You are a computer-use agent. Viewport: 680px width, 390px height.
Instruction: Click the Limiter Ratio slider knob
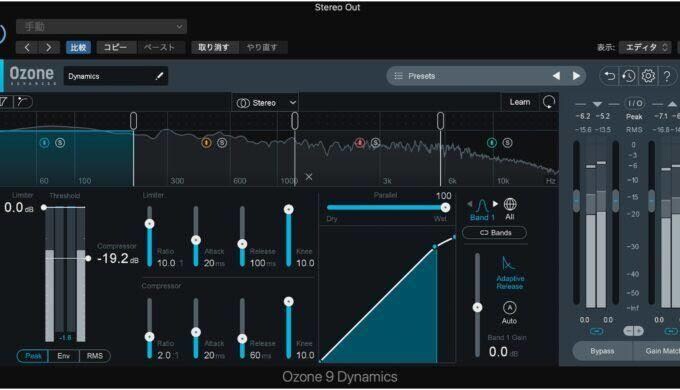(x=150, y=224)
